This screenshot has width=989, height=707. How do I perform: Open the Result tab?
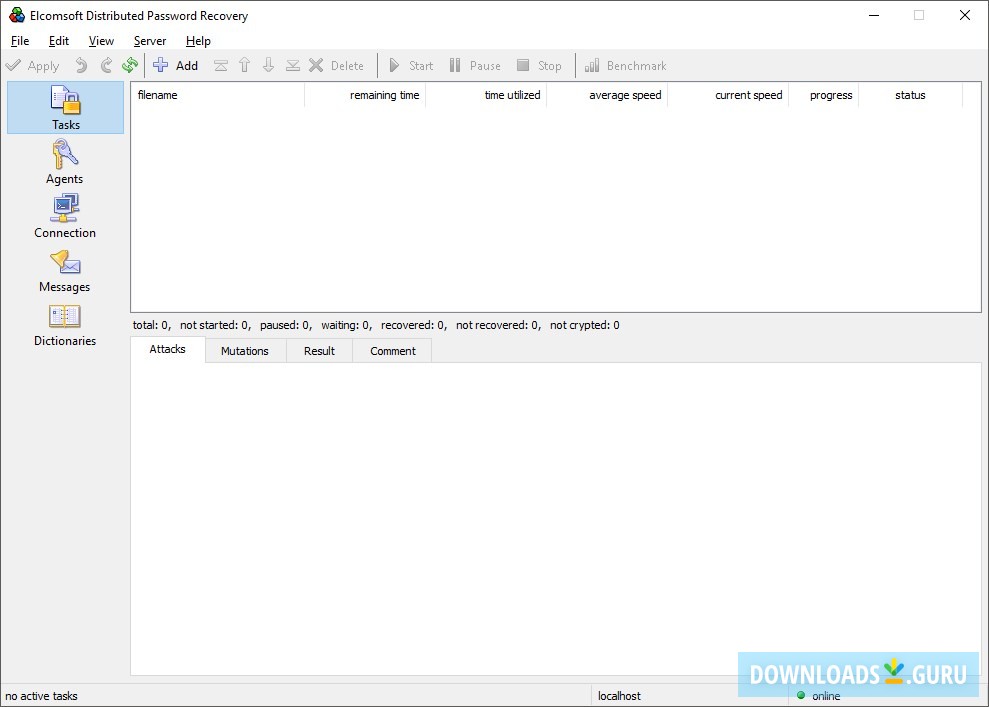319,351
